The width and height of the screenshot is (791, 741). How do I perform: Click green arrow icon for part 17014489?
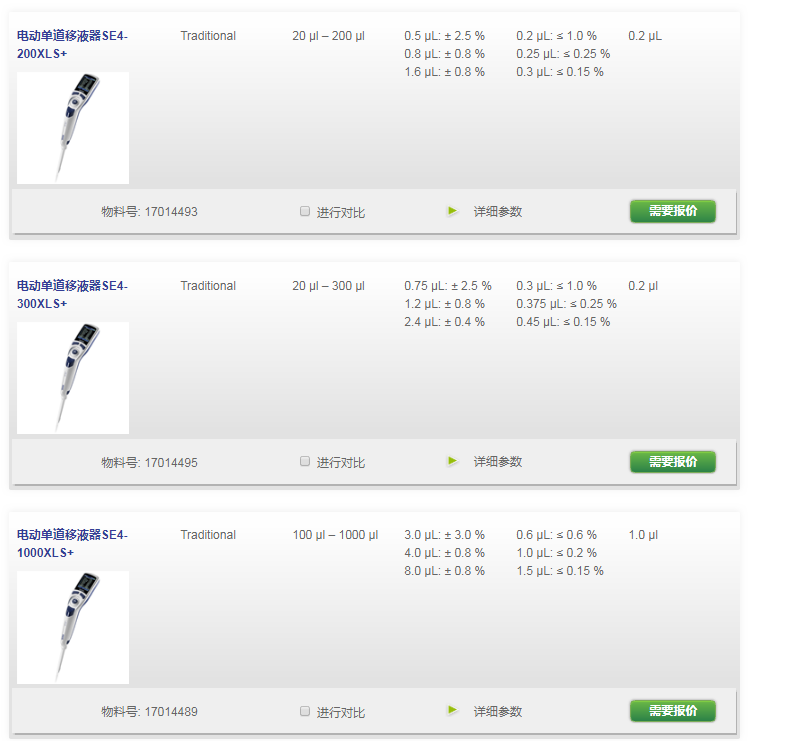pyautogui.click(x=453, y=710)
